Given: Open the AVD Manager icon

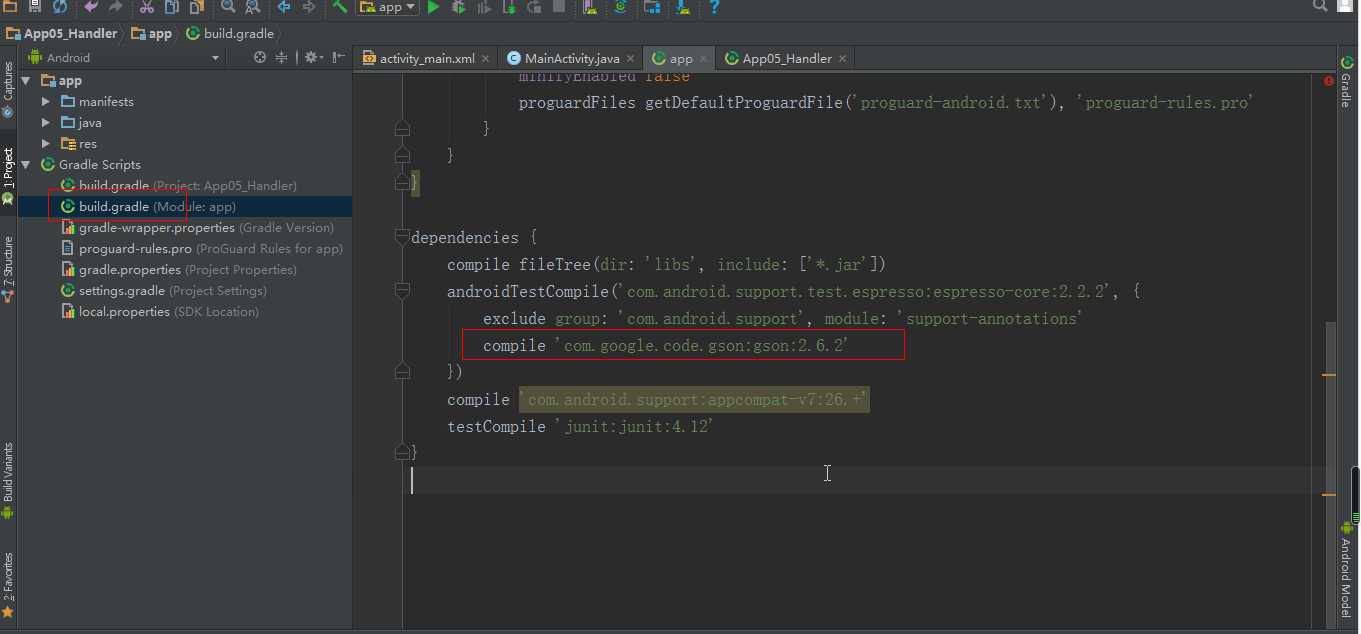Looking at the screenshot, I should pyautogui.click(x=590, y=6).
